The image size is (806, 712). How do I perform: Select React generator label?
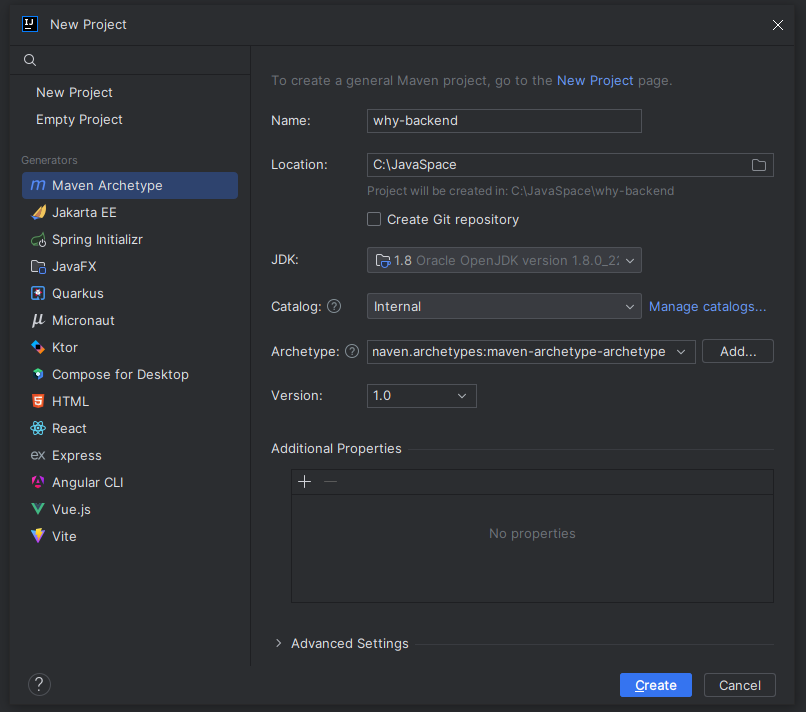pos(69,428)
